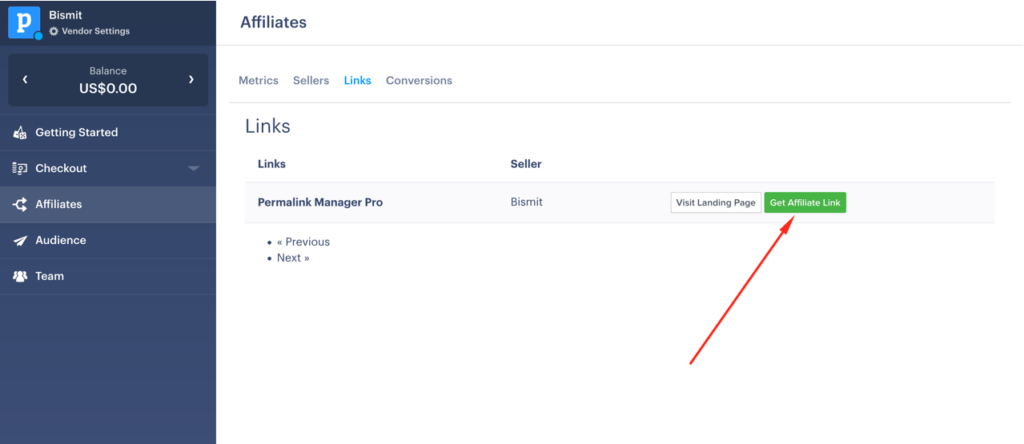Show previous balance with left arrow

tap(25, 80)
